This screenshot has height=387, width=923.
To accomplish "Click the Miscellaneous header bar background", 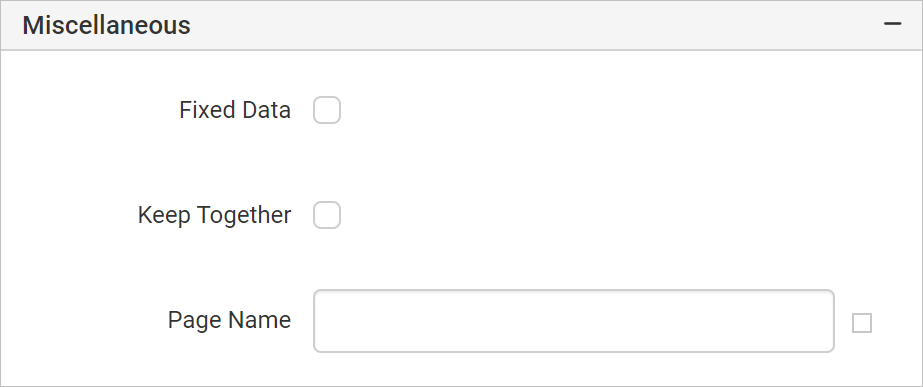I will pyautogui.click(x=462, y=25).
